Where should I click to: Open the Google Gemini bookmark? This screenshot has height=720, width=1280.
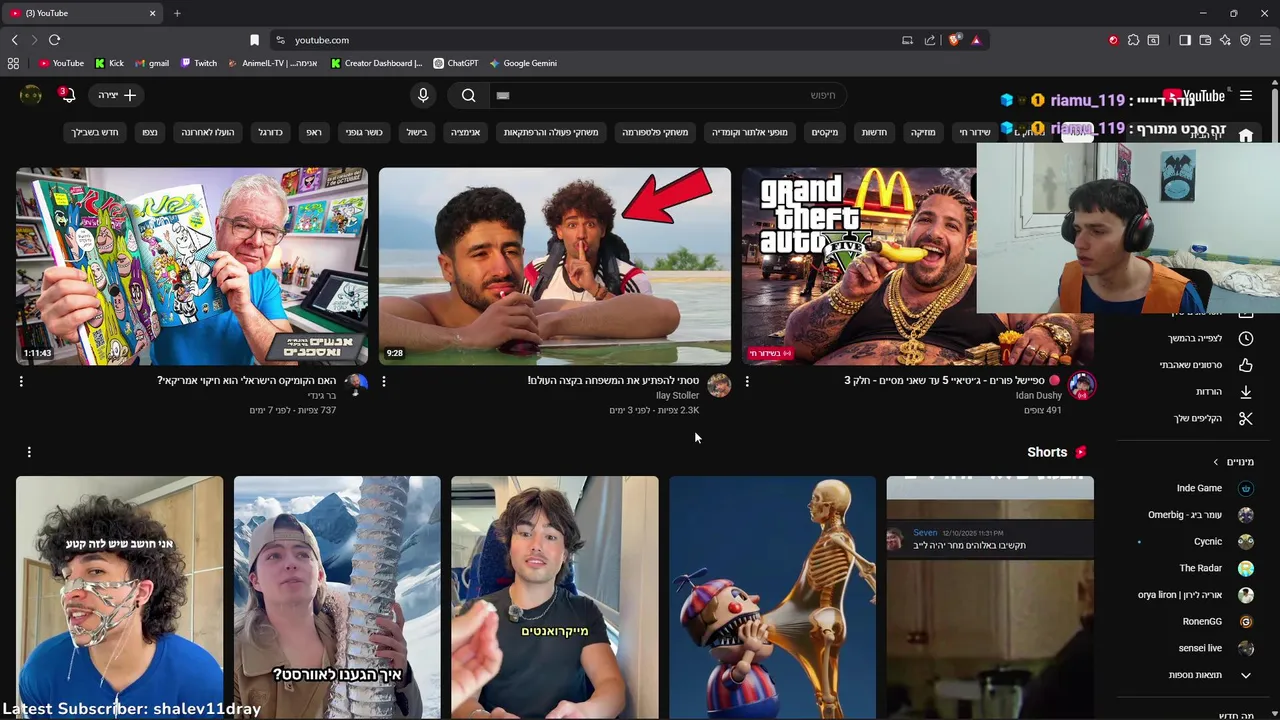[x=523, y=63]
